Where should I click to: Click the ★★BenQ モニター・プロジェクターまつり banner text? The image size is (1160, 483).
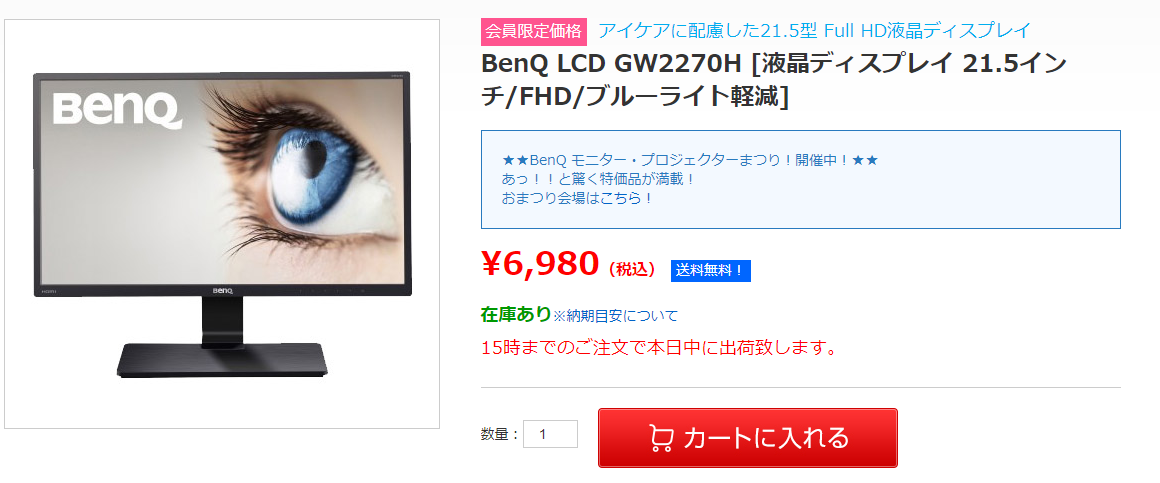[x=689, y=160]
